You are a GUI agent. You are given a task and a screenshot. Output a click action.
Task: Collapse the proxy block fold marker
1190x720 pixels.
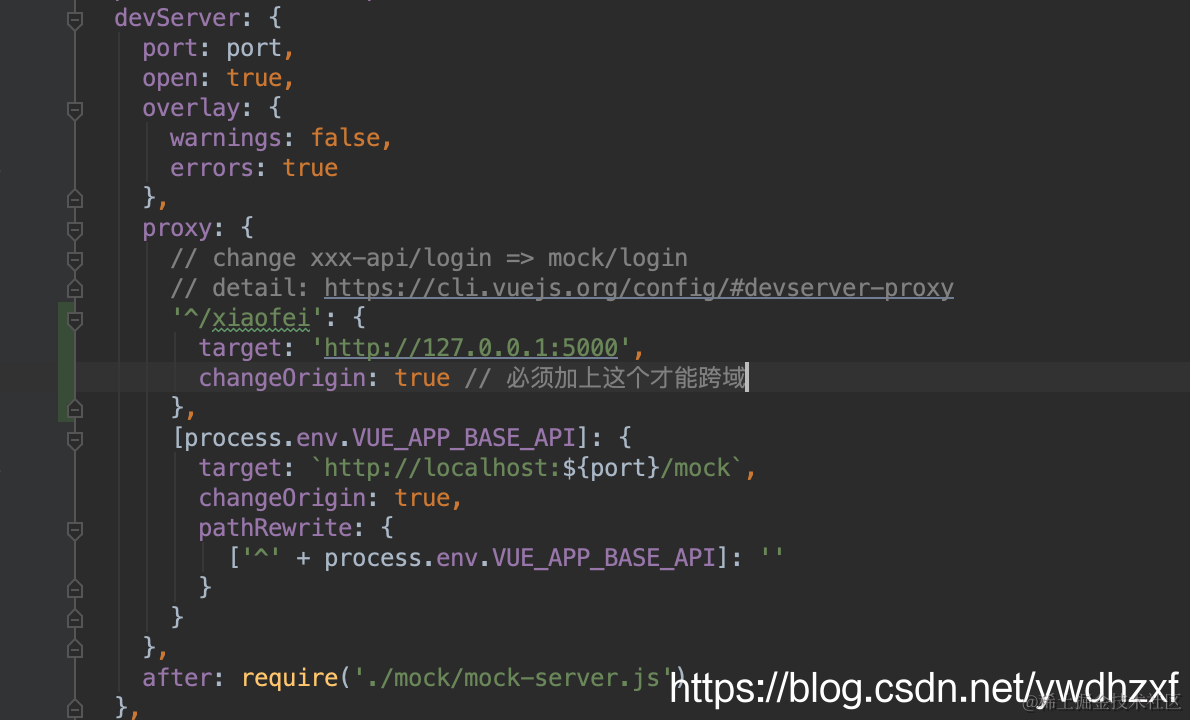(74, 229)
